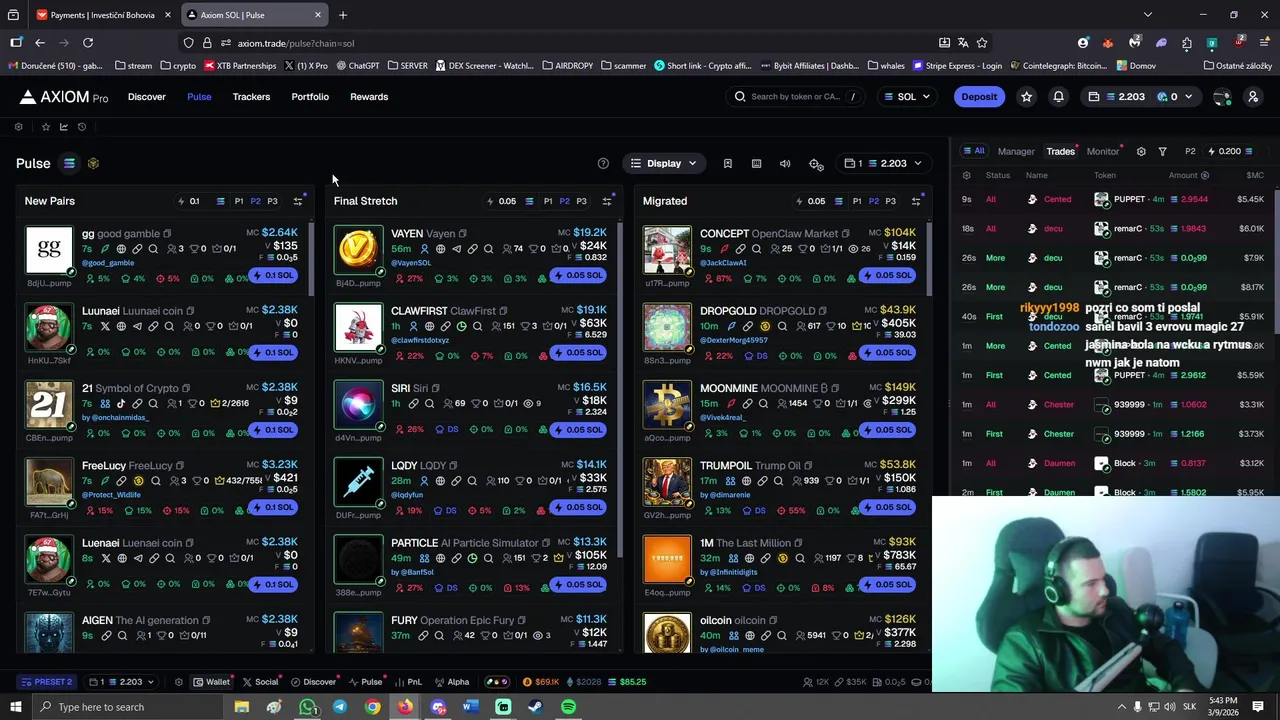Open the Portfolio nav menu
This screenshot has width=1280, height=720.
point(310,97)
